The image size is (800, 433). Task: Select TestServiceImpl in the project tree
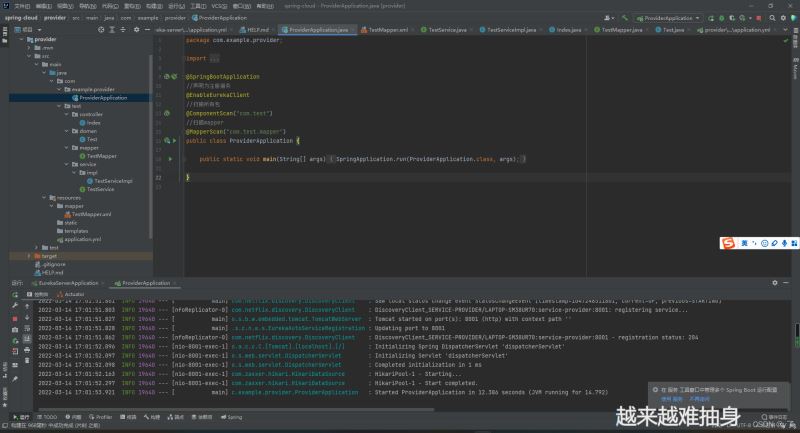coord(112,181)
